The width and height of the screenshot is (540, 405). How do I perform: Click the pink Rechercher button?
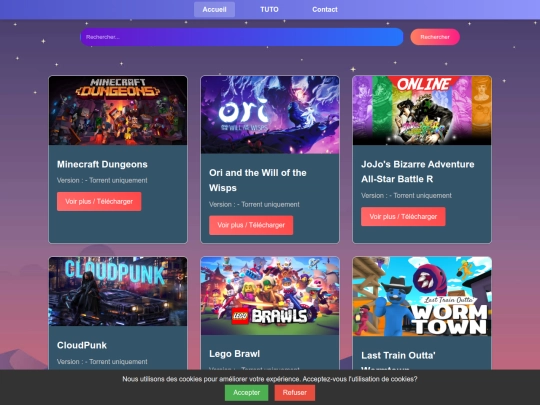435,37
